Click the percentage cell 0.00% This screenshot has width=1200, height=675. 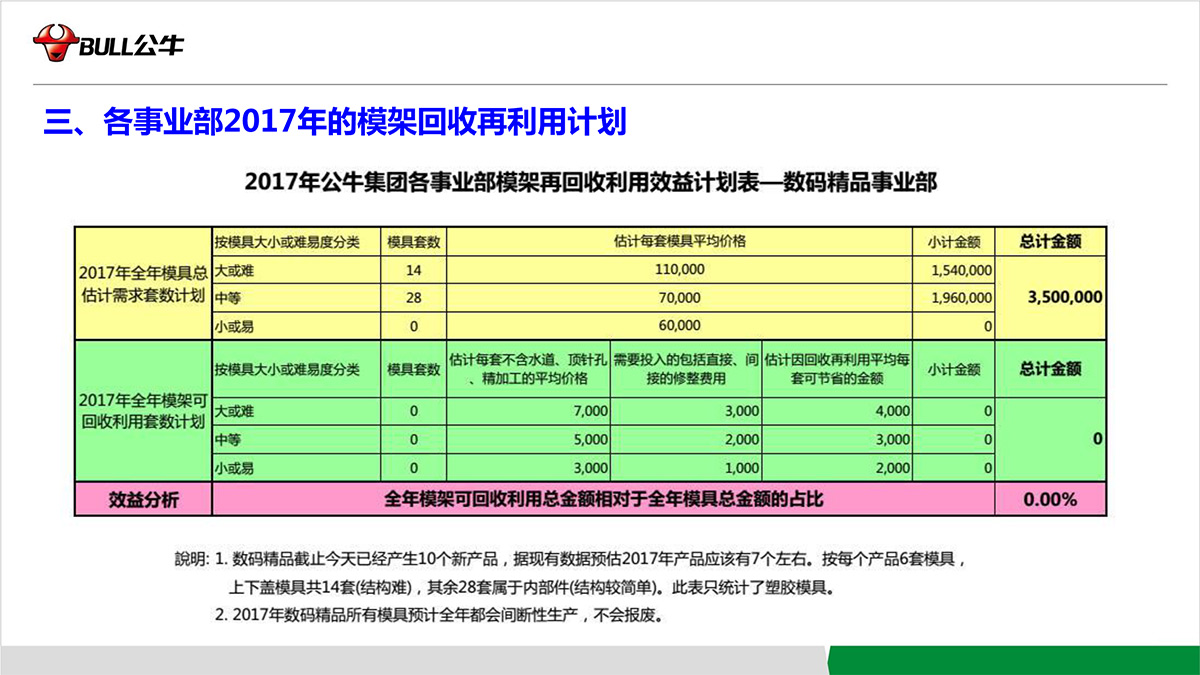(1050, 499)
